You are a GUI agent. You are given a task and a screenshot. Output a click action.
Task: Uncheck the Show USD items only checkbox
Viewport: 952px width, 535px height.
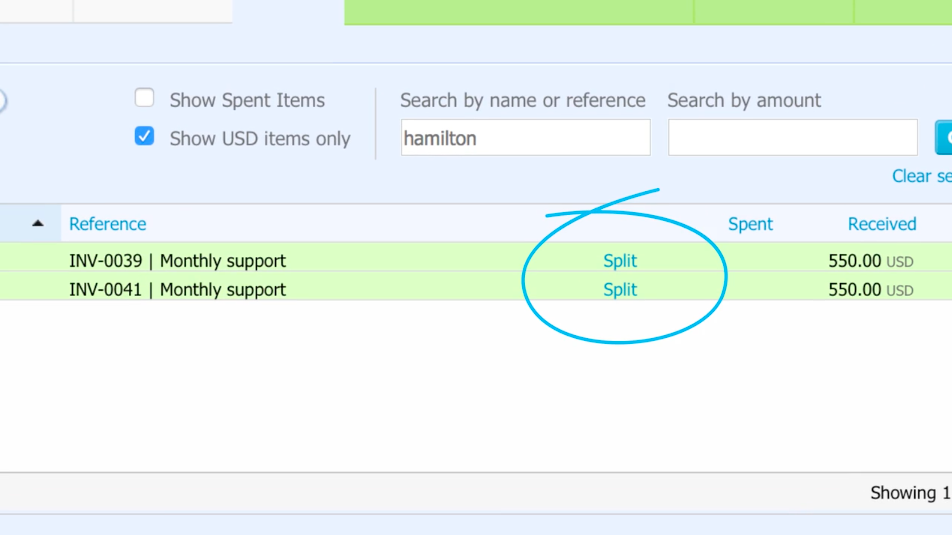144,136
